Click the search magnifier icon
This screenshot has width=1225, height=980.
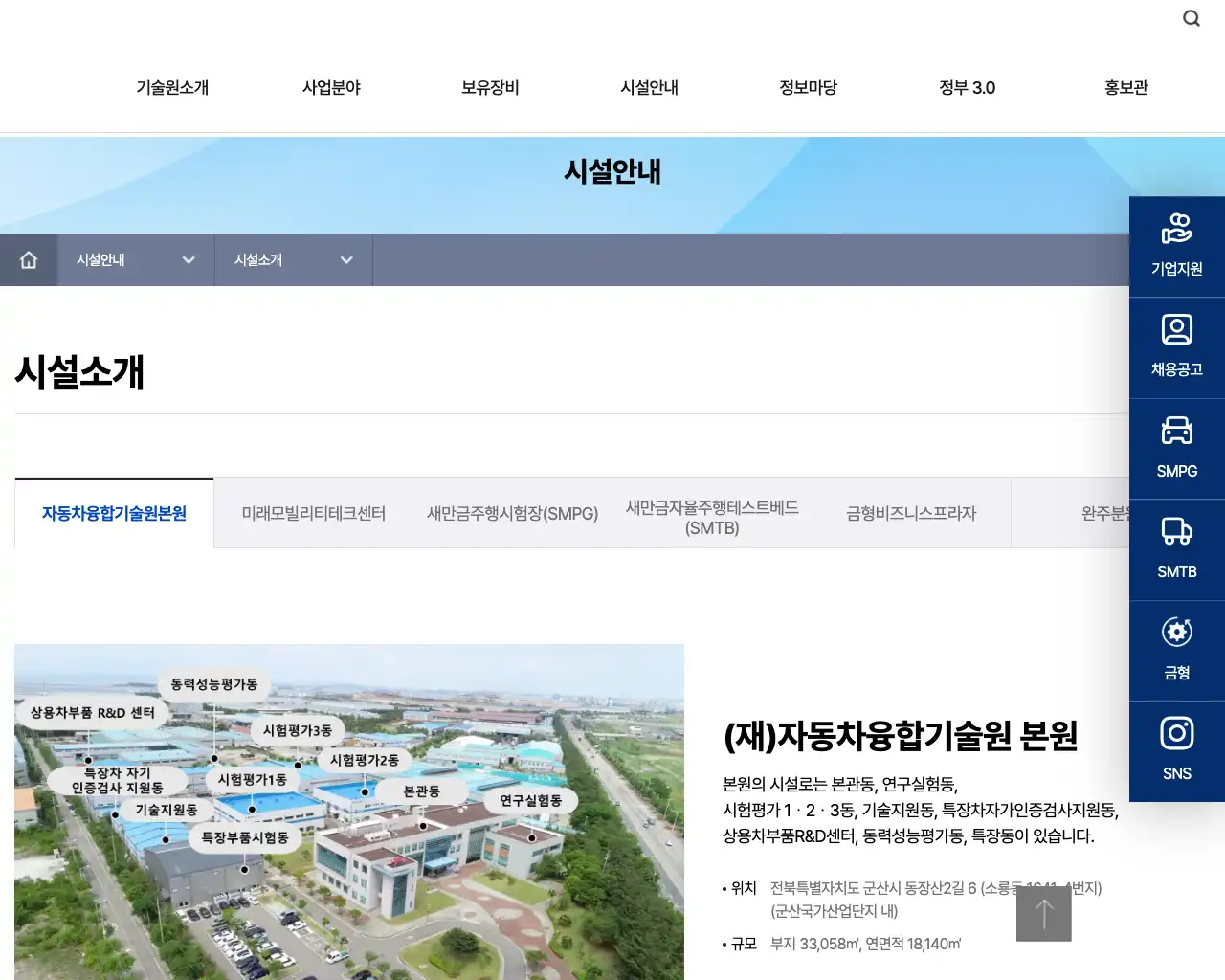pyautogui.click(x=1191, y=18)
